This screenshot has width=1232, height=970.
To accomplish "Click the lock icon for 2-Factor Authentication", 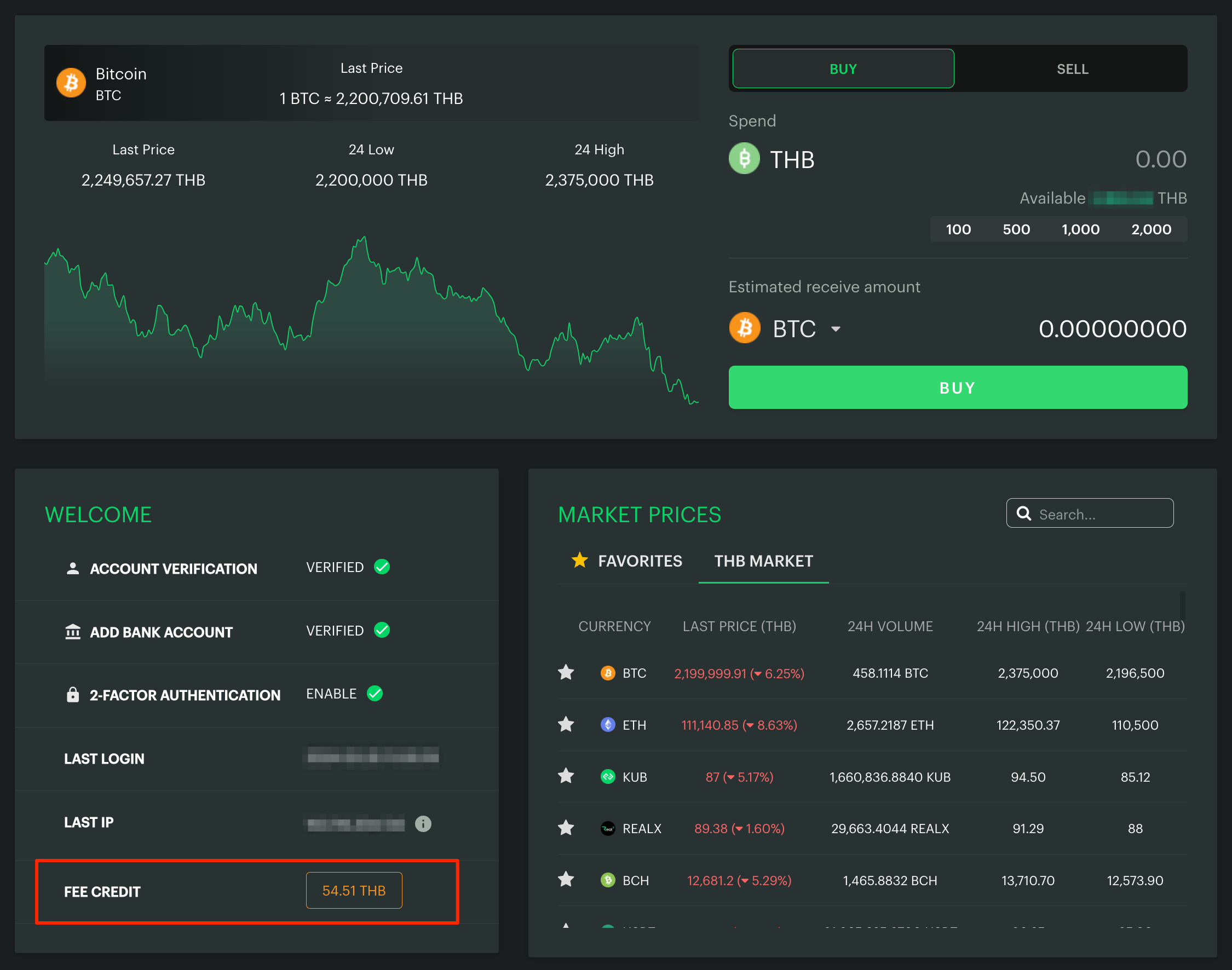I will point(73,694).
